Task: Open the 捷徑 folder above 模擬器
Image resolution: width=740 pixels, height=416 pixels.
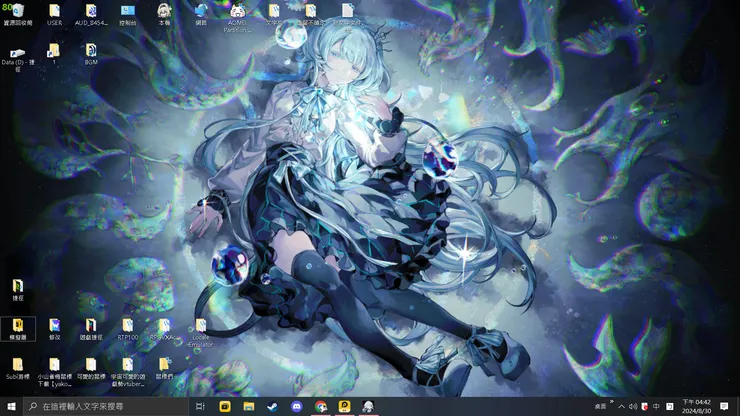Action: [18, 289]
